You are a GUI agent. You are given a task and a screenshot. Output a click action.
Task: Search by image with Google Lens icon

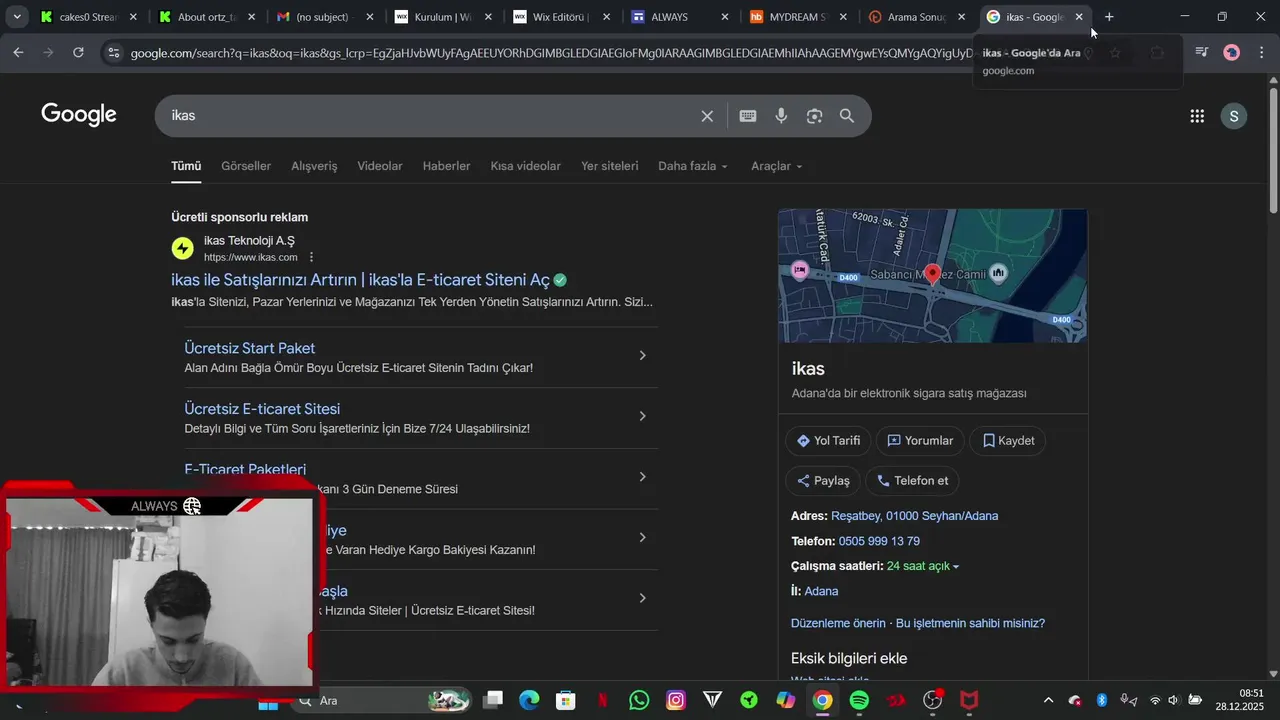point(814,116)
